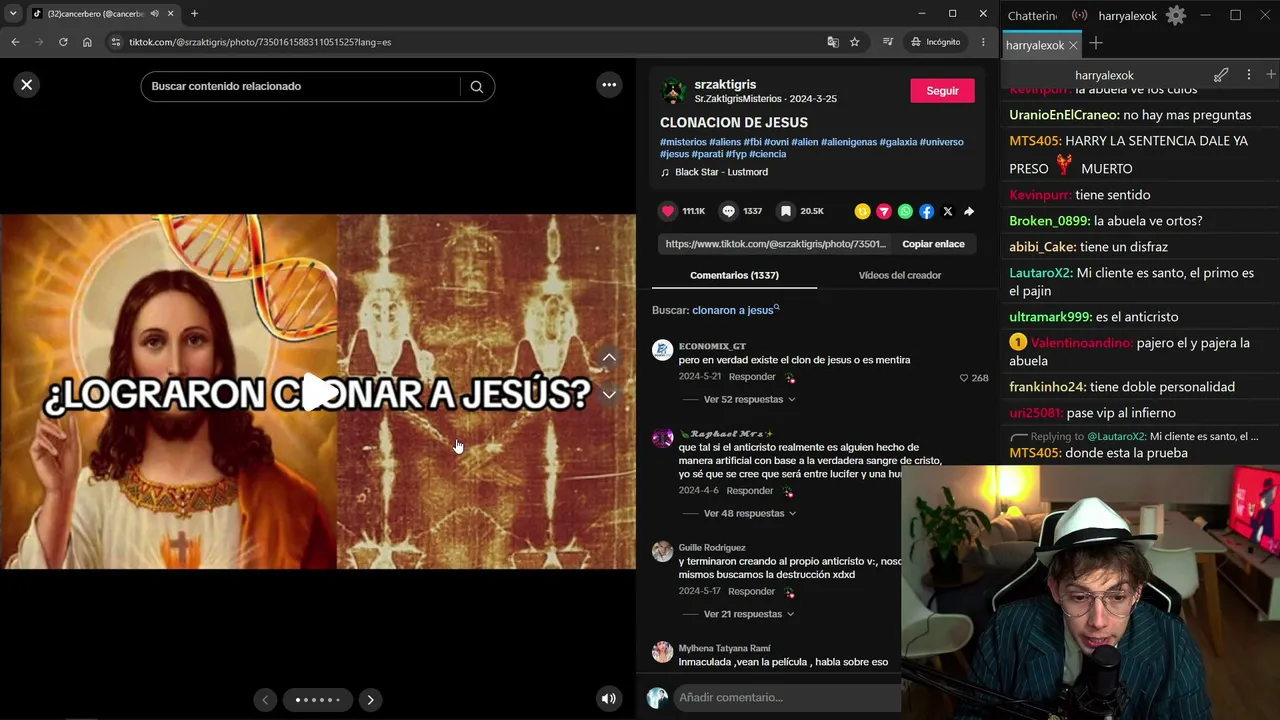
Task: Open the share arrow for more options
Action: tap(969, 211)
